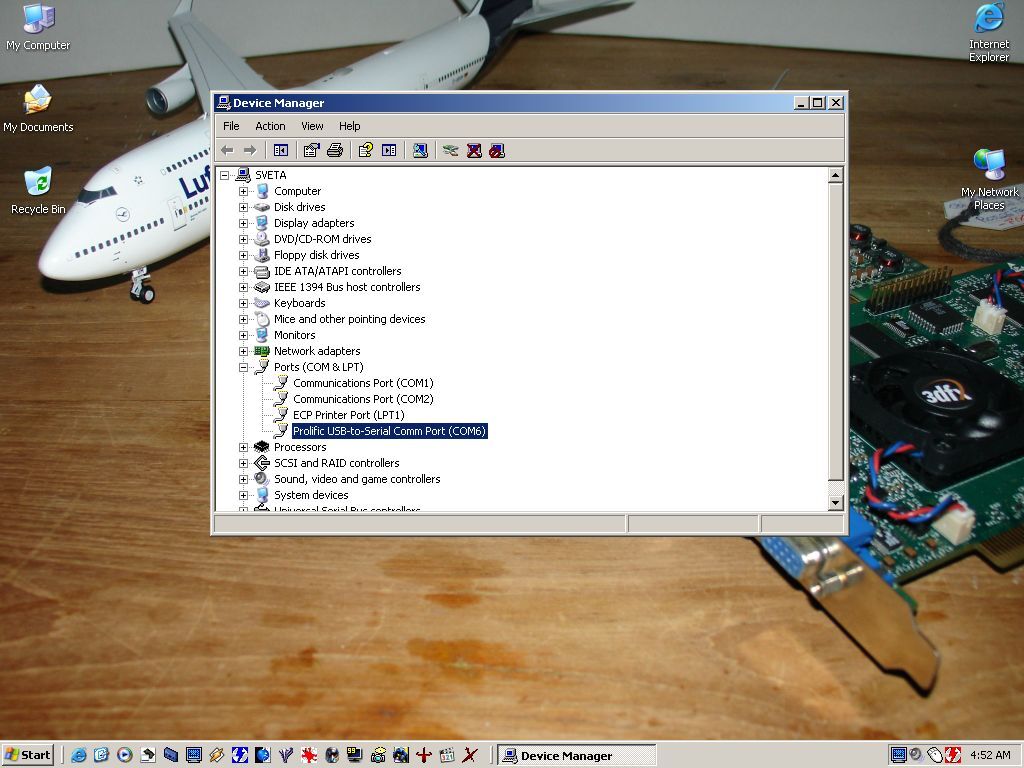Expand the Computer category
This screenshot has height=768, width=1024.
pos(244,191)
